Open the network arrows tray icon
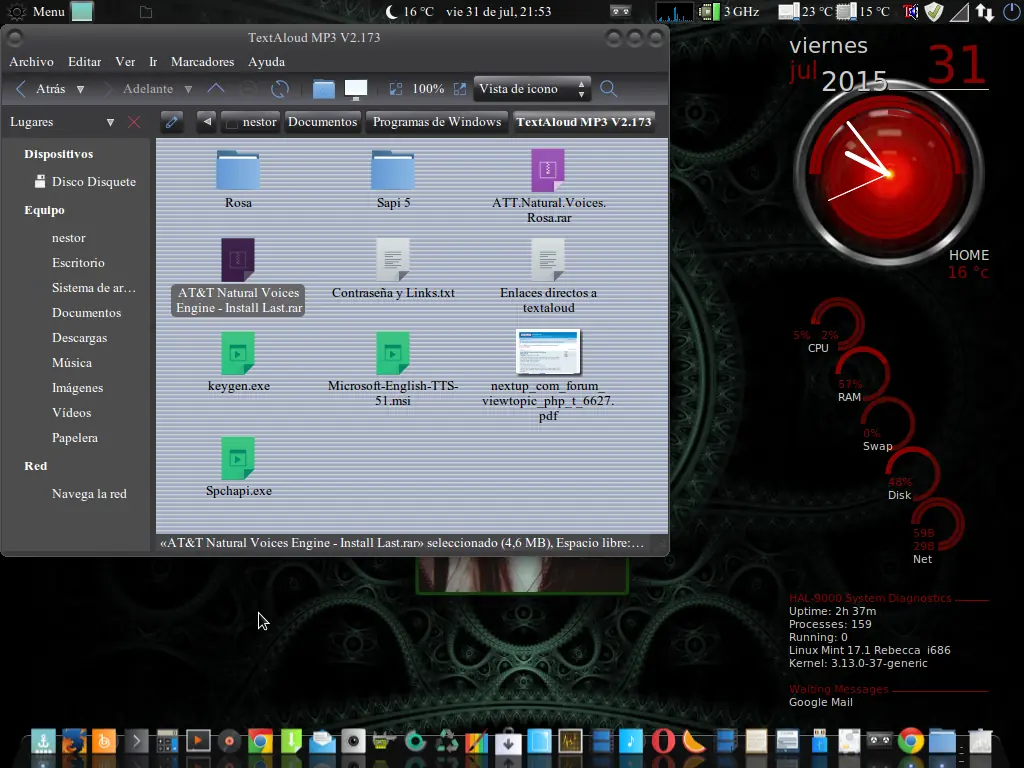 [x=985, y=12]
